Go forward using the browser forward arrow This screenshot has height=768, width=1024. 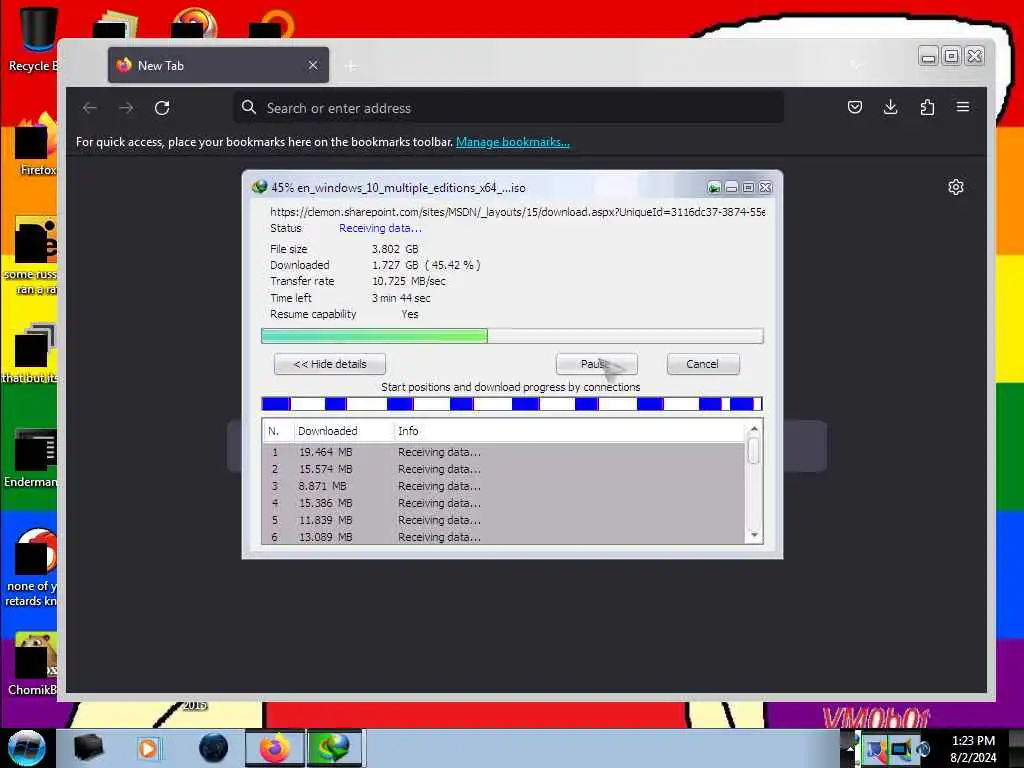coord(126,108)
